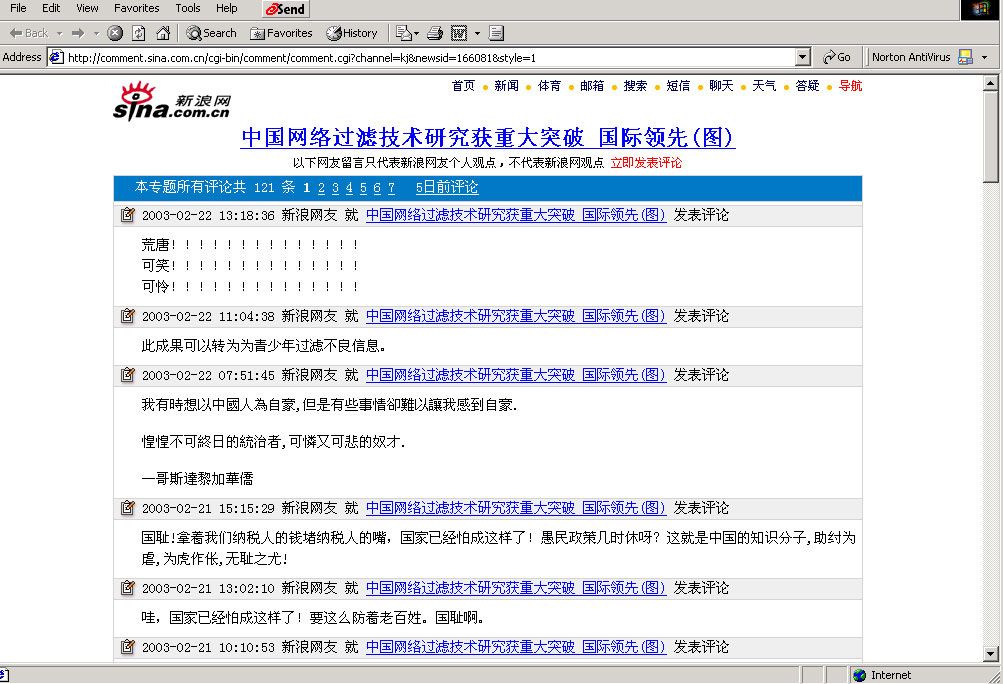Open the Search pane

[x=212, y=33]
